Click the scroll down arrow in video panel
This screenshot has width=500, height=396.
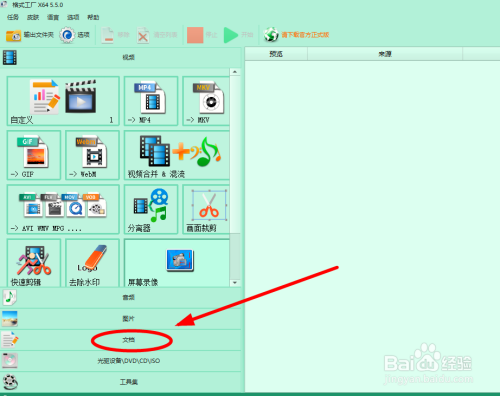coord(235,283)
